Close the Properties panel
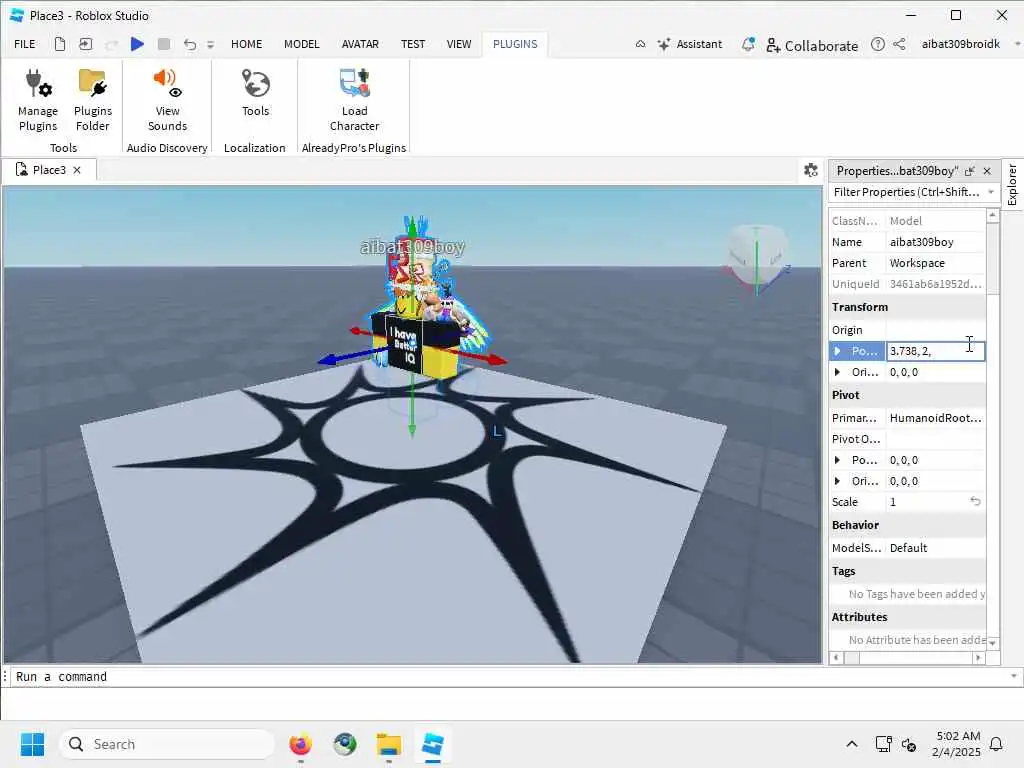Viewport: 1024px width, 768px height. point(987,171)
